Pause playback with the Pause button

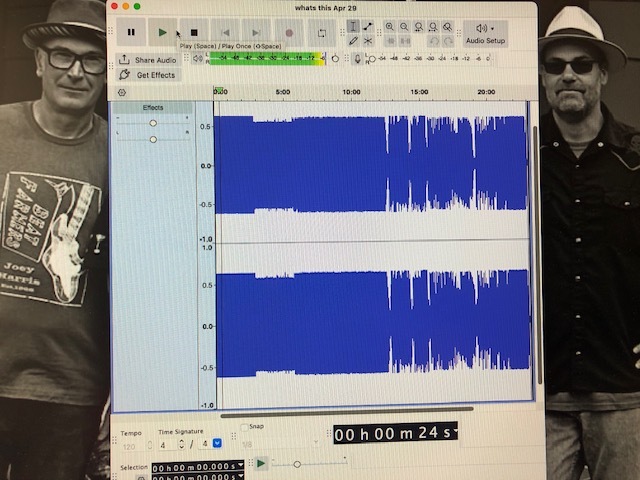pos(131,32)
